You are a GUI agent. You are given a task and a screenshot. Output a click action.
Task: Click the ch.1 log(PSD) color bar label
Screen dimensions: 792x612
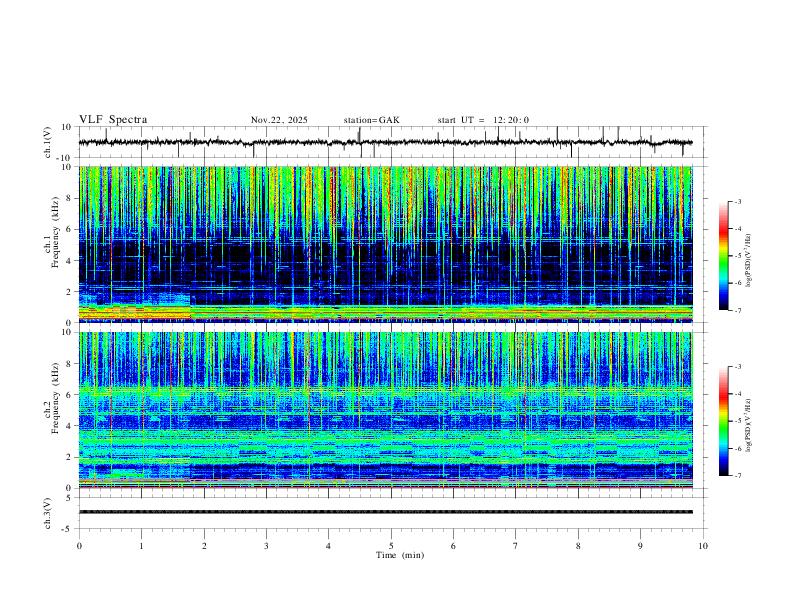pos(748,260)
